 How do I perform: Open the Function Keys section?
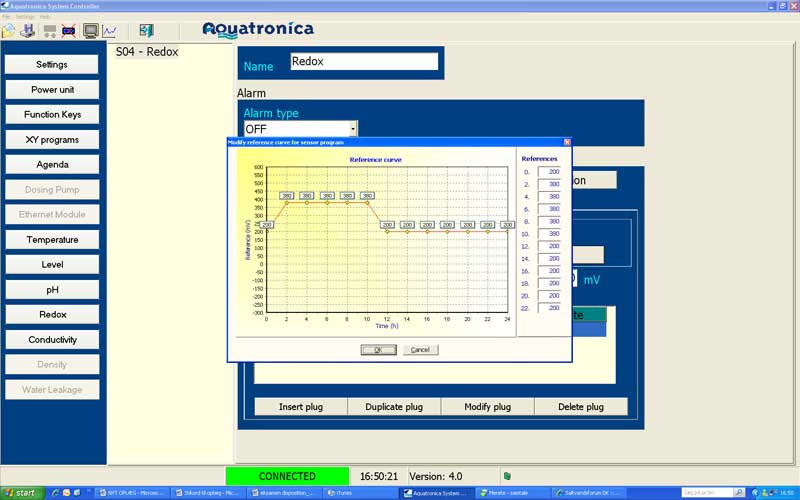pos(52,114)
